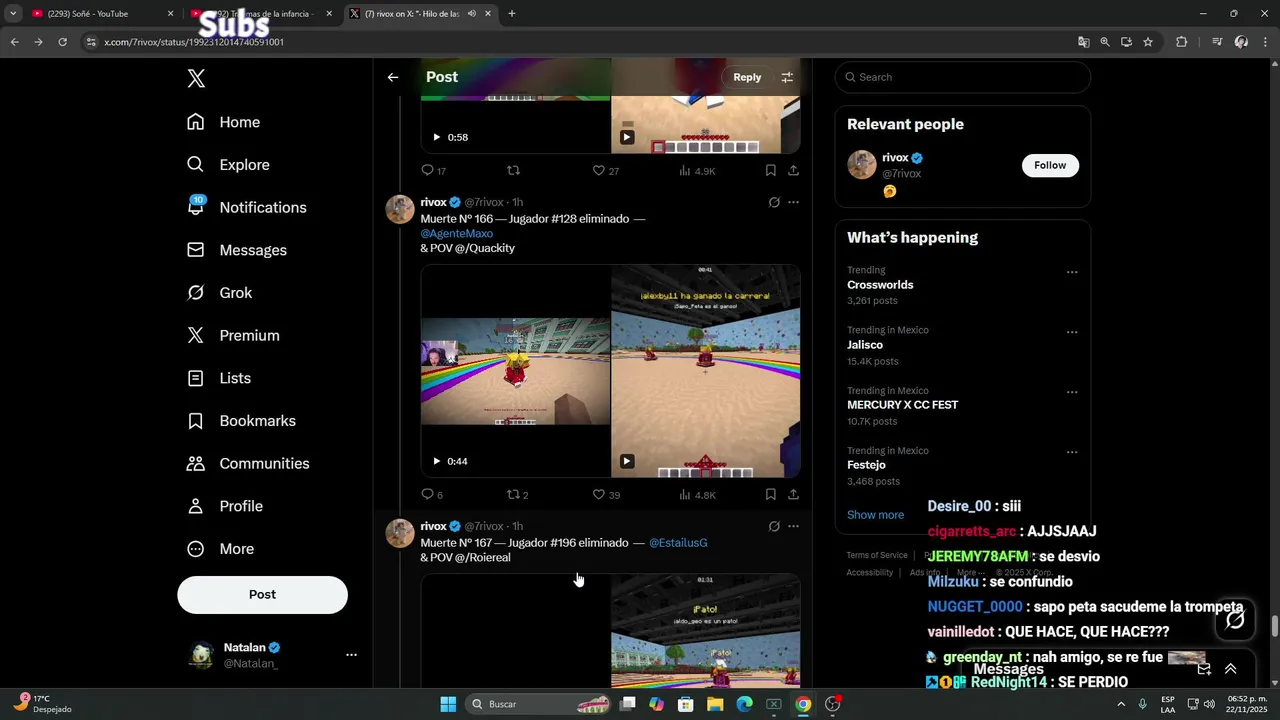View analytics showing 4.9K views
Image resolution: width=1280 pixels, height=720 pixels.
[697, 171]
